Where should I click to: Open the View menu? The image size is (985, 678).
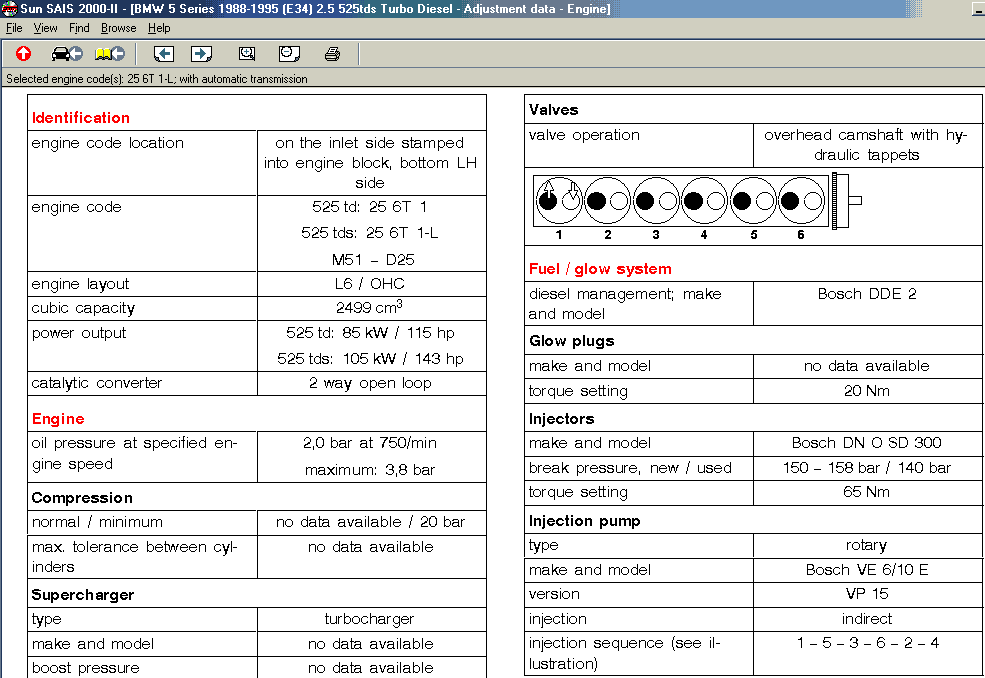45,28
